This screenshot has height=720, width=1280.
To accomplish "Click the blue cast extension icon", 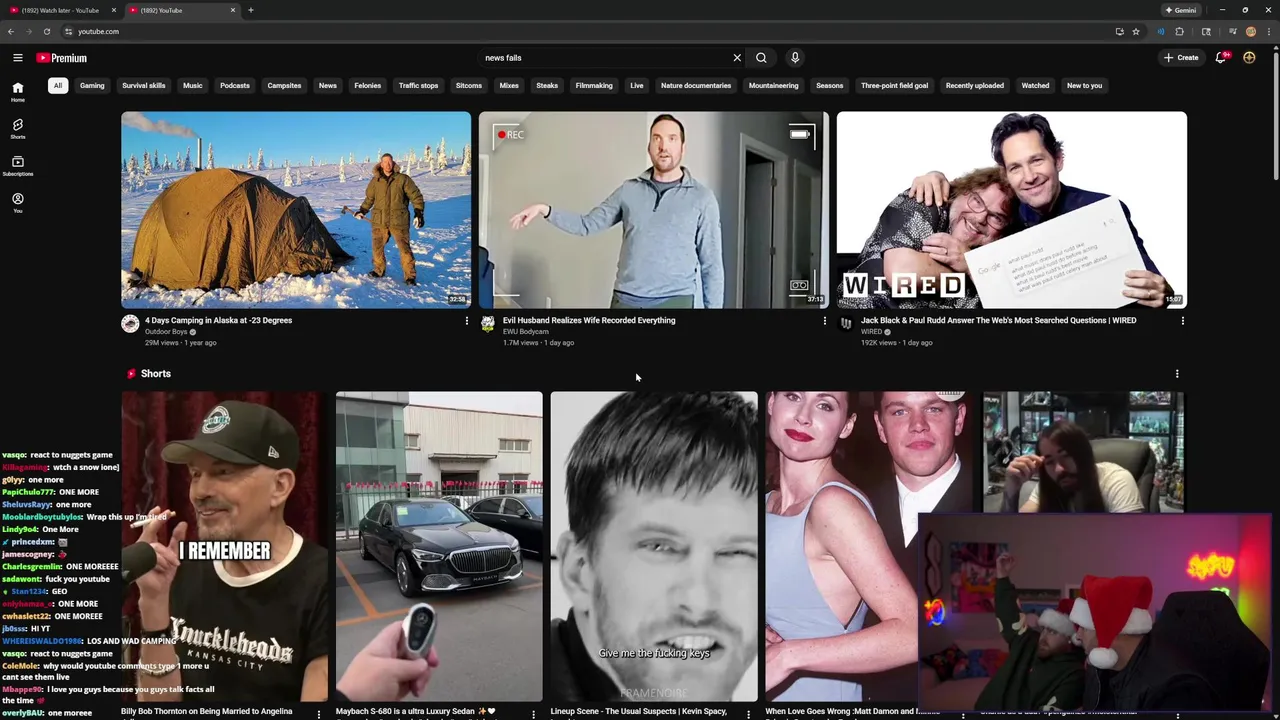I will pos(1161,31).
